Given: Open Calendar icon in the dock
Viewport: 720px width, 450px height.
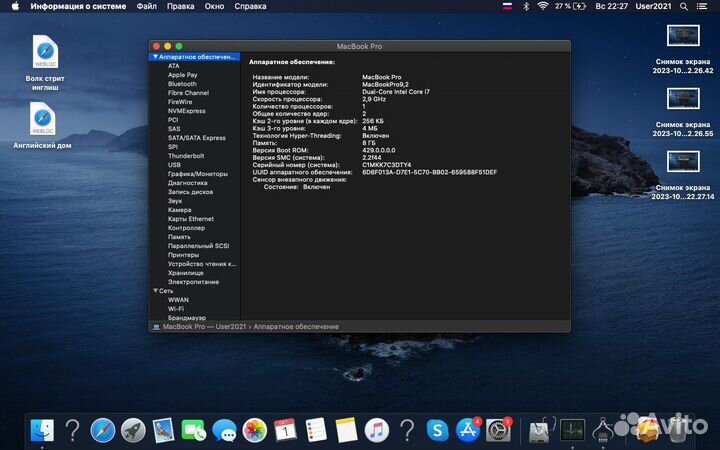Looking at the screenshot, I should (x=285, y=430).
